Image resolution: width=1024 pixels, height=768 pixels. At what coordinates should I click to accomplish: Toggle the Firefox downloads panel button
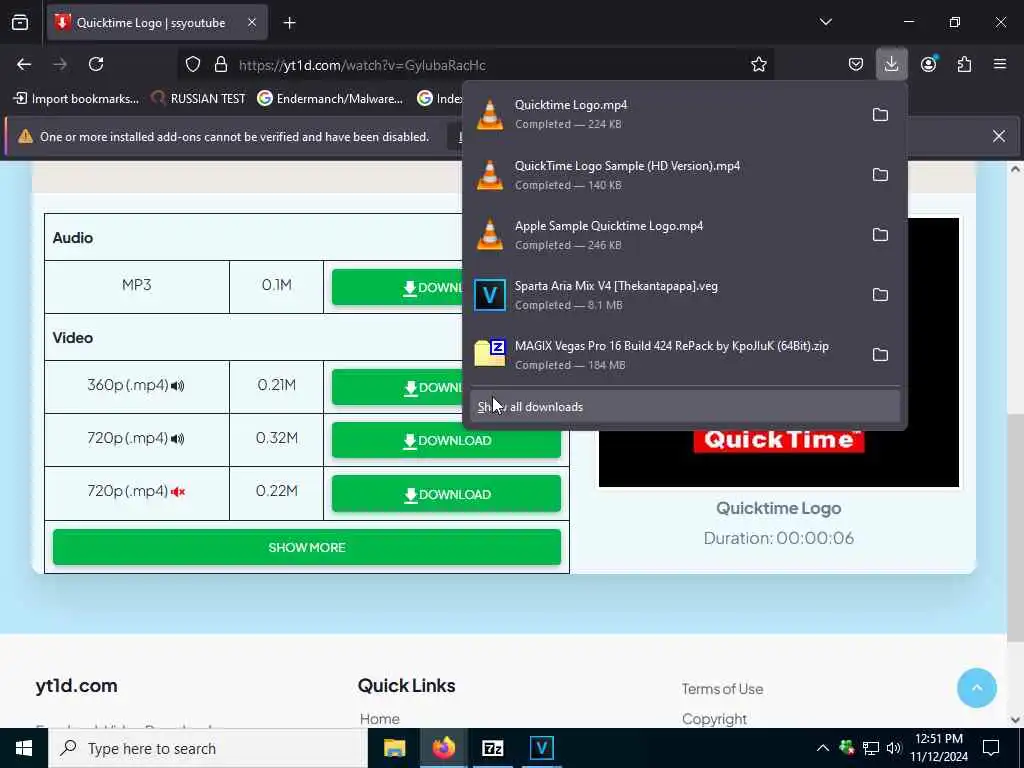891,65
